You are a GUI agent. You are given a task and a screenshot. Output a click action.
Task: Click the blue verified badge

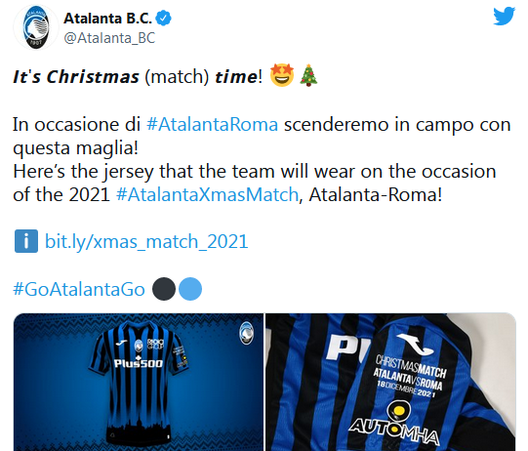click(164, 18)
